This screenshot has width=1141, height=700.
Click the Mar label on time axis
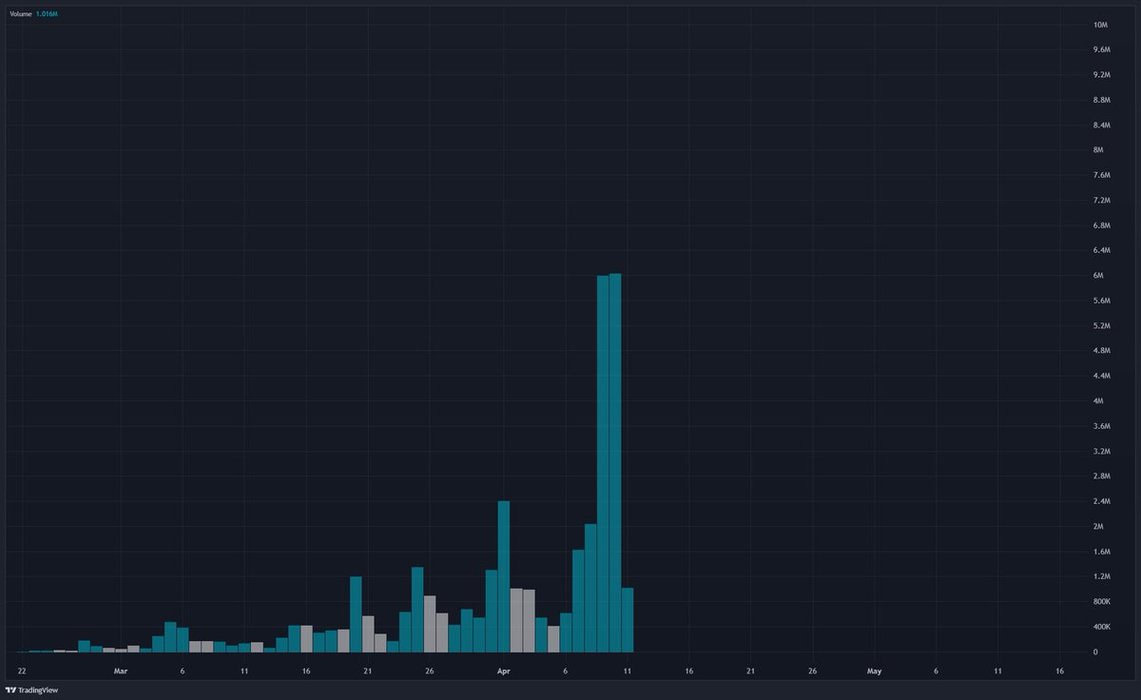pos(121,671)
